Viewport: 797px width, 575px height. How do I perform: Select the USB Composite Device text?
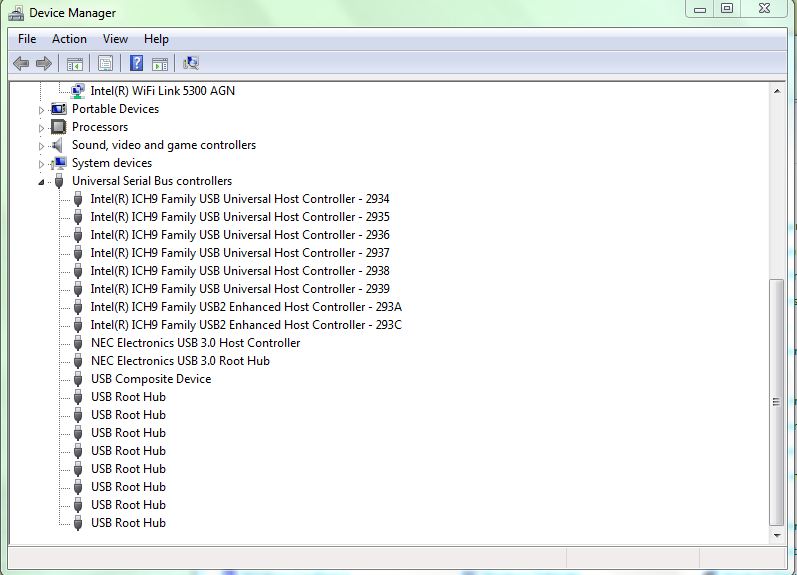(151, 379)
